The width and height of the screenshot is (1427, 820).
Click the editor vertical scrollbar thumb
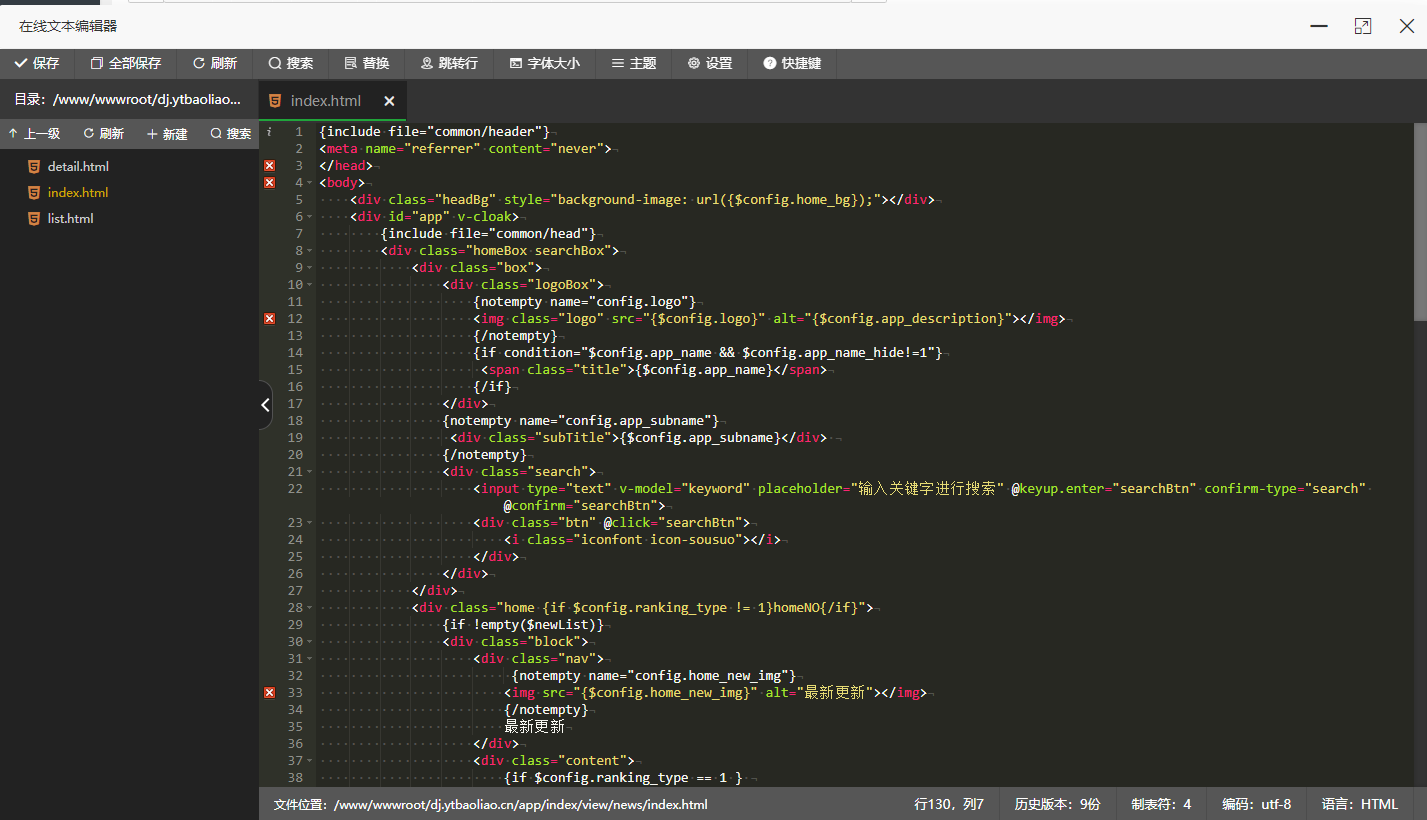(x=1420, y=223)
